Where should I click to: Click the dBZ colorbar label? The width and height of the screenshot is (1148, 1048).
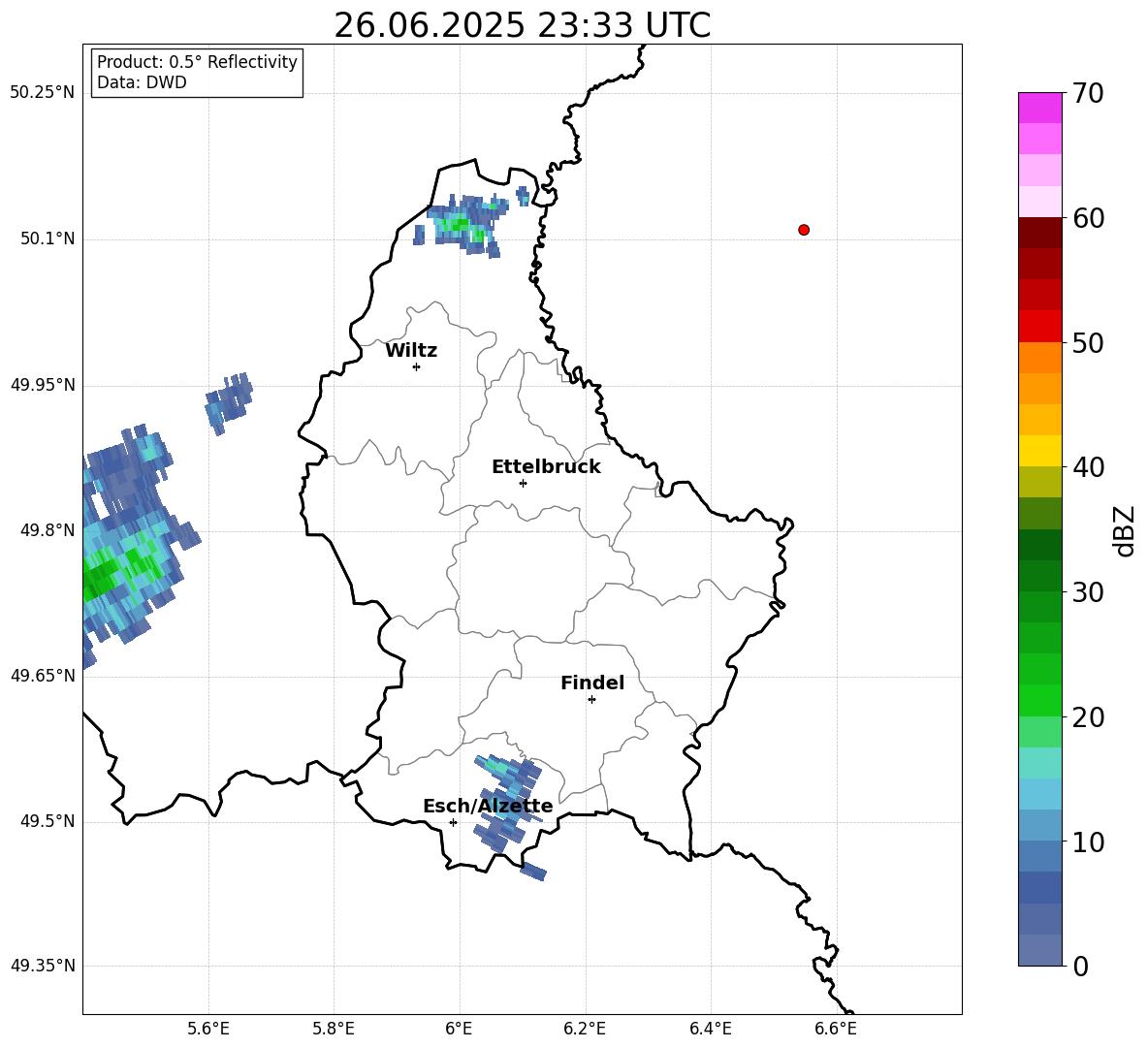pos(1126,530)
